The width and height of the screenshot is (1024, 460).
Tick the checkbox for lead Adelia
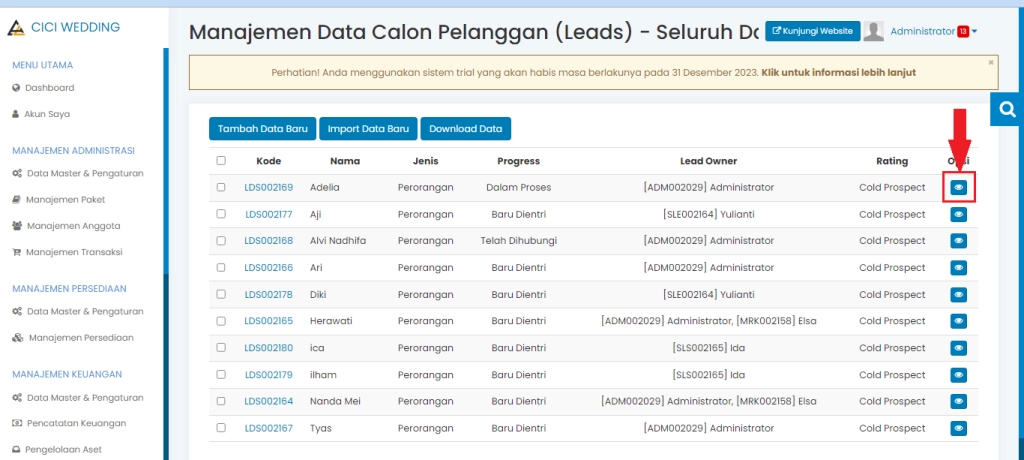(x=221, y=187)
